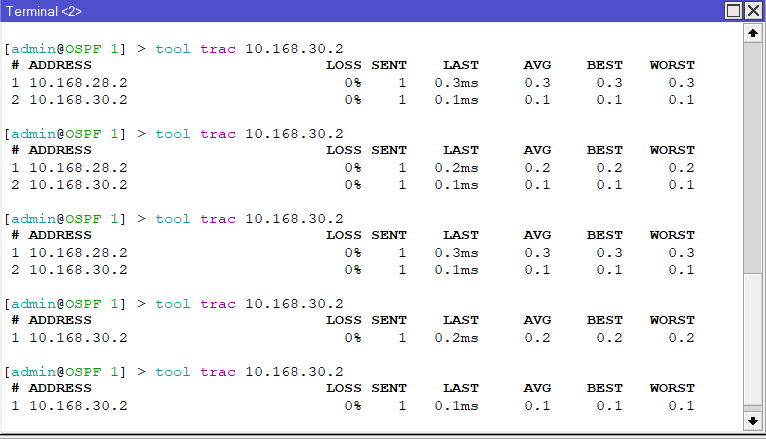This screenshot has height=439, width=766.
Task: Close the Terminal <2> window
Action: coord(753,10)
